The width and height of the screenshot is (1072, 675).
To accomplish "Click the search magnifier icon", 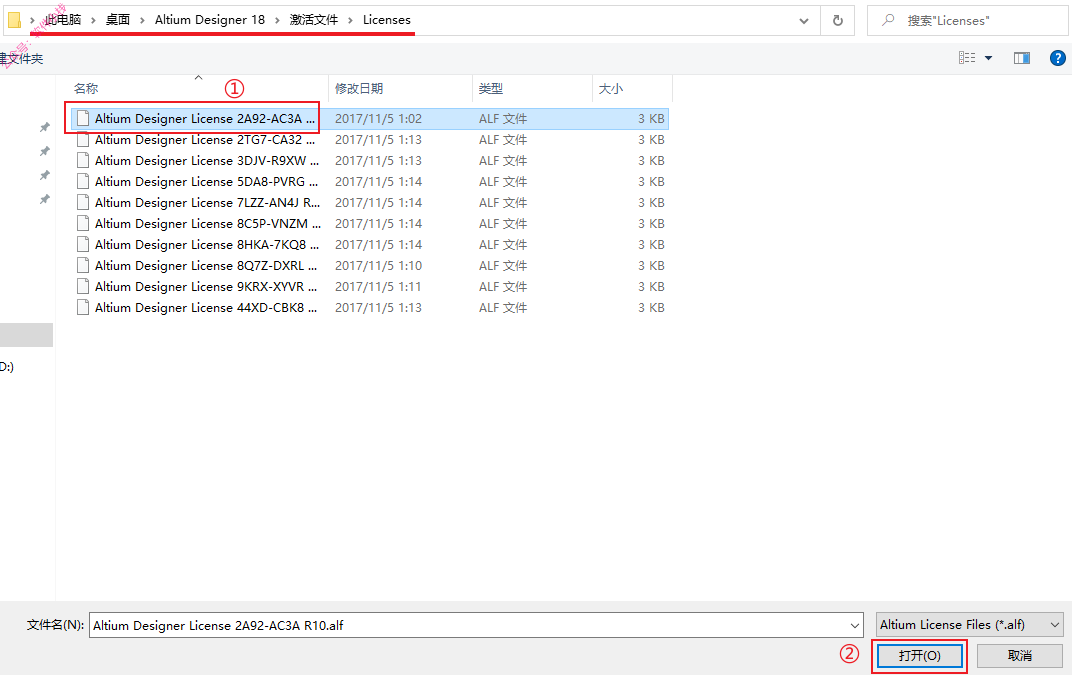I will click(x=888, y=21).
